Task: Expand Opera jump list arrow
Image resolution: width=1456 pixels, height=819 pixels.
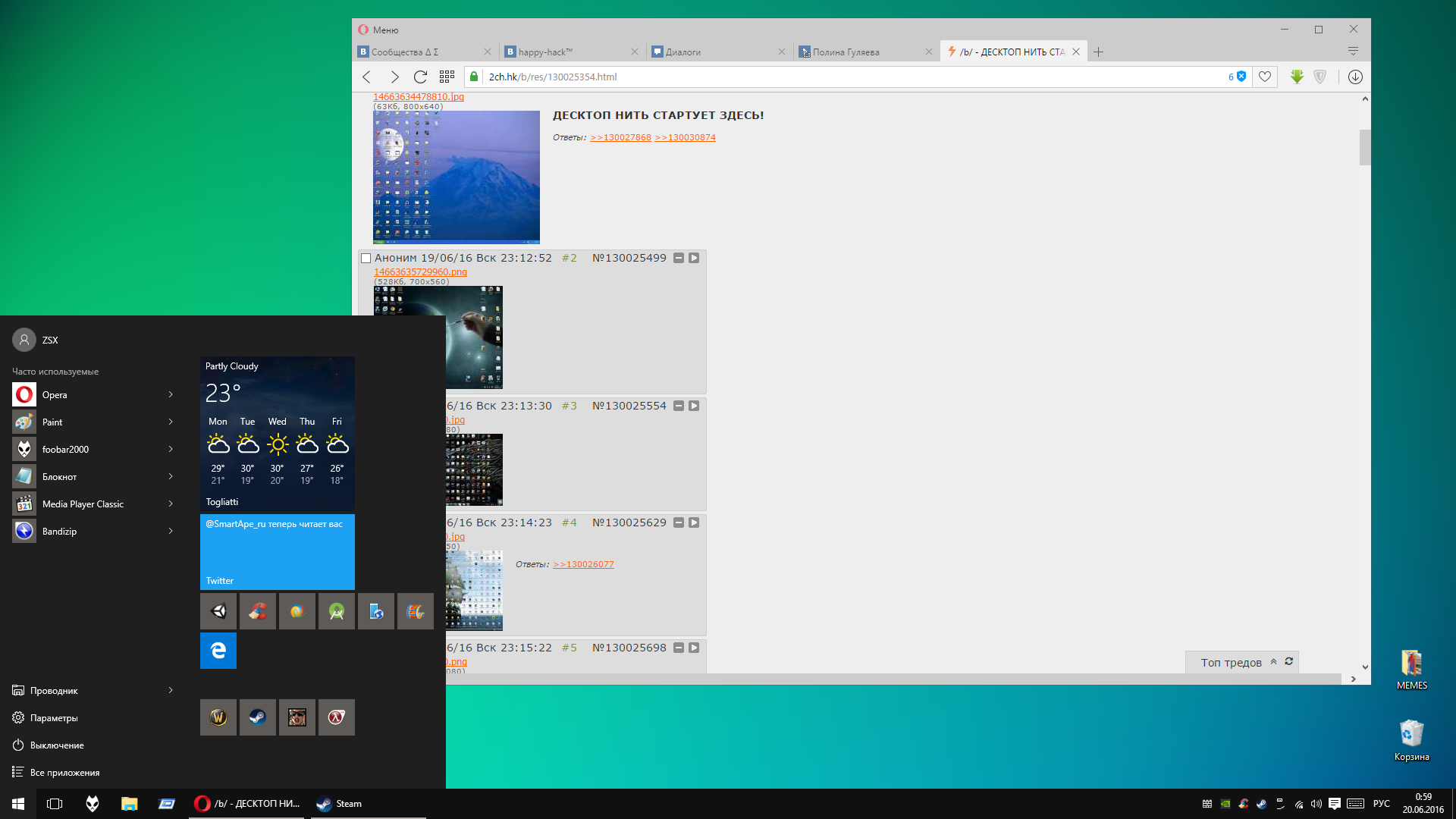Action: 171,394
